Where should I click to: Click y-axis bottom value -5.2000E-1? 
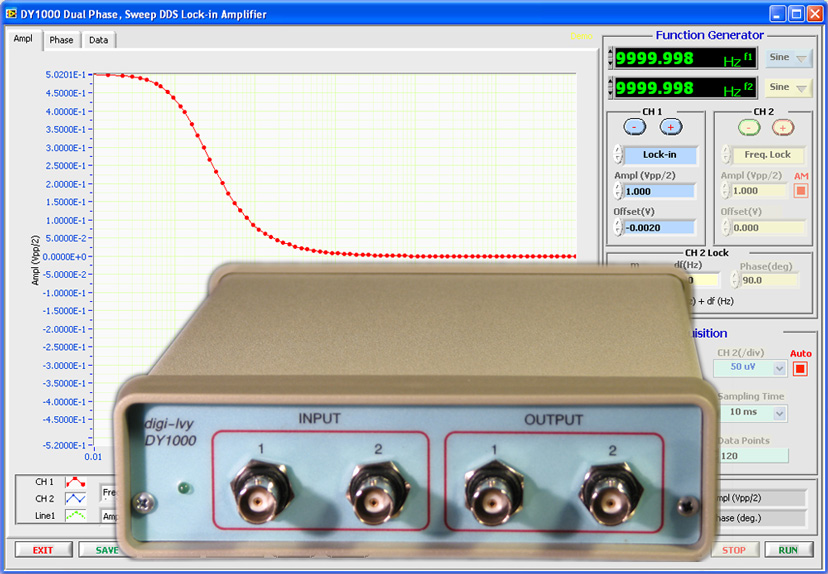point(64,445)
